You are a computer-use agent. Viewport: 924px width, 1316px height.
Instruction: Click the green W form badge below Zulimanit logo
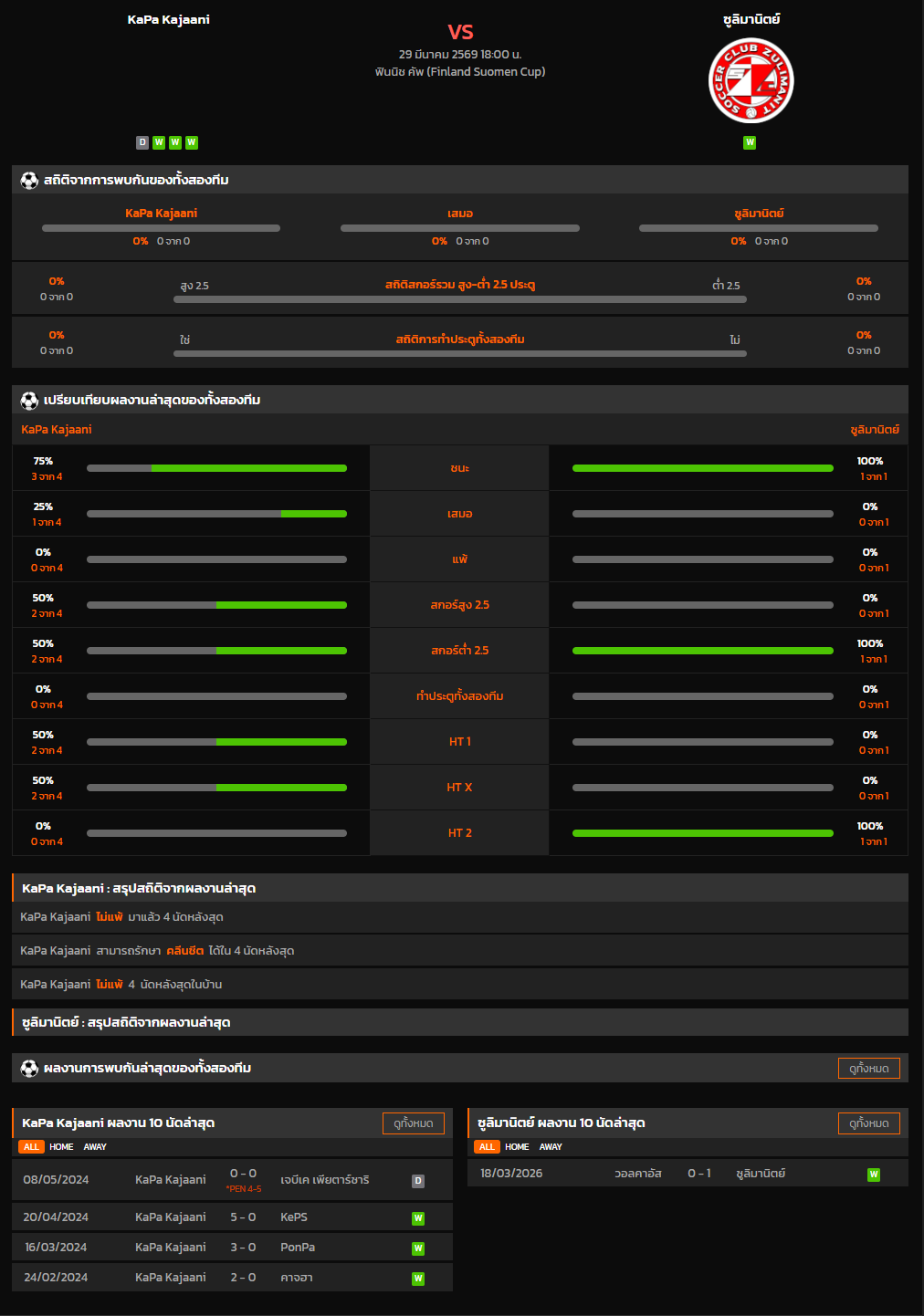click(x=750, y=142)
